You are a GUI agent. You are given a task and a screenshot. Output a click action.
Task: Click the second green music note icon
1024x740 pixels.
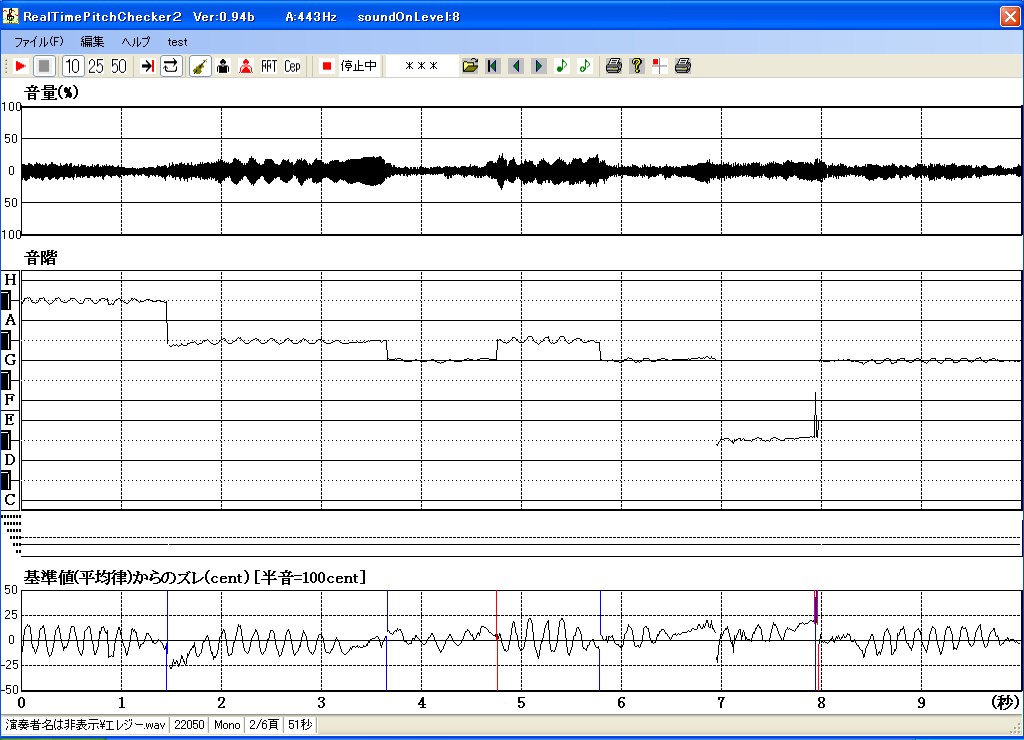[x=584, y=66]
